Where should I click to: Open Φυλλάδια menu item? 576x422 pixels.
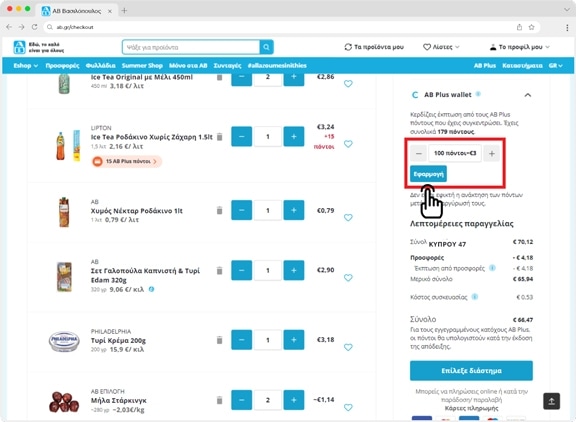click(100, 65)
